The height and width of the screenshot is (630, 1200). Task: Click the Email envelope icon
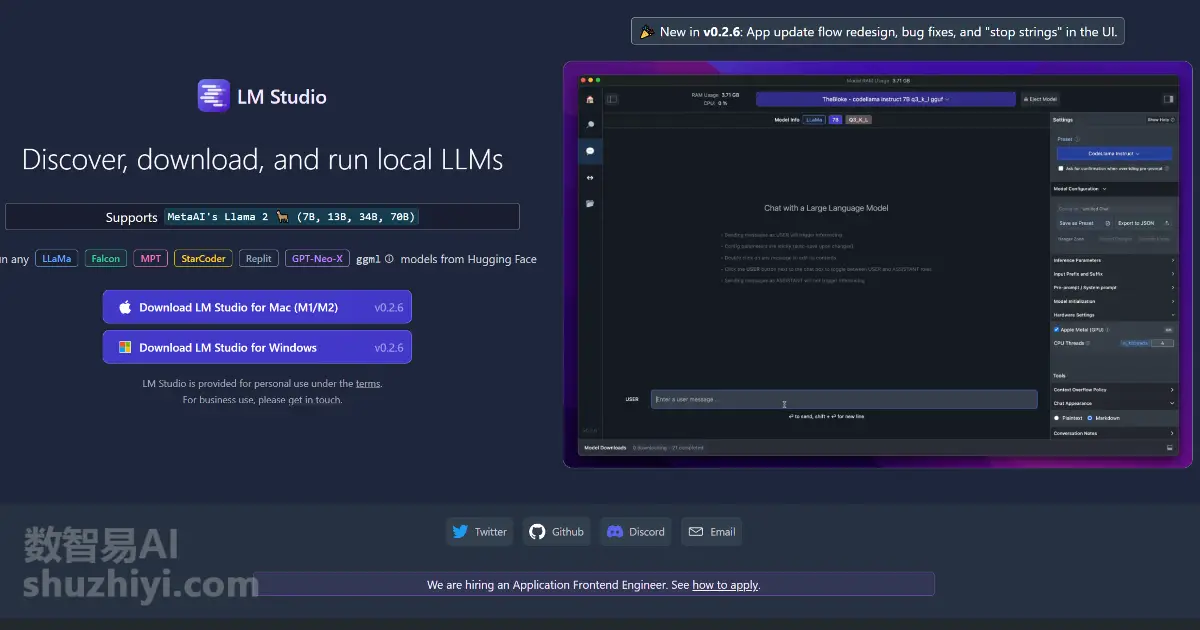click(696, 532)
